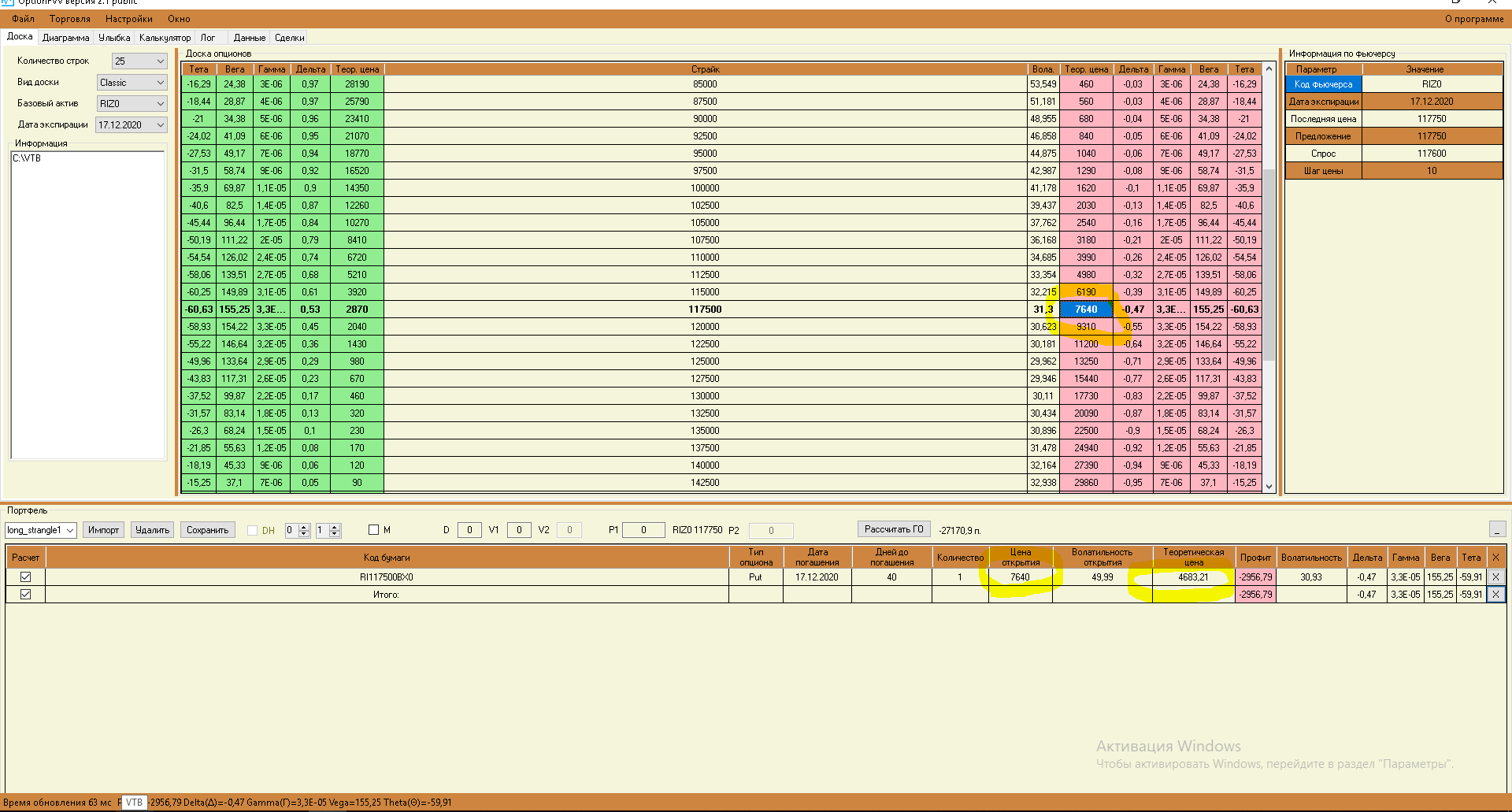This screenshot has height=812, width=1512.
Task: Click the P1 input field
Action: 643,530
